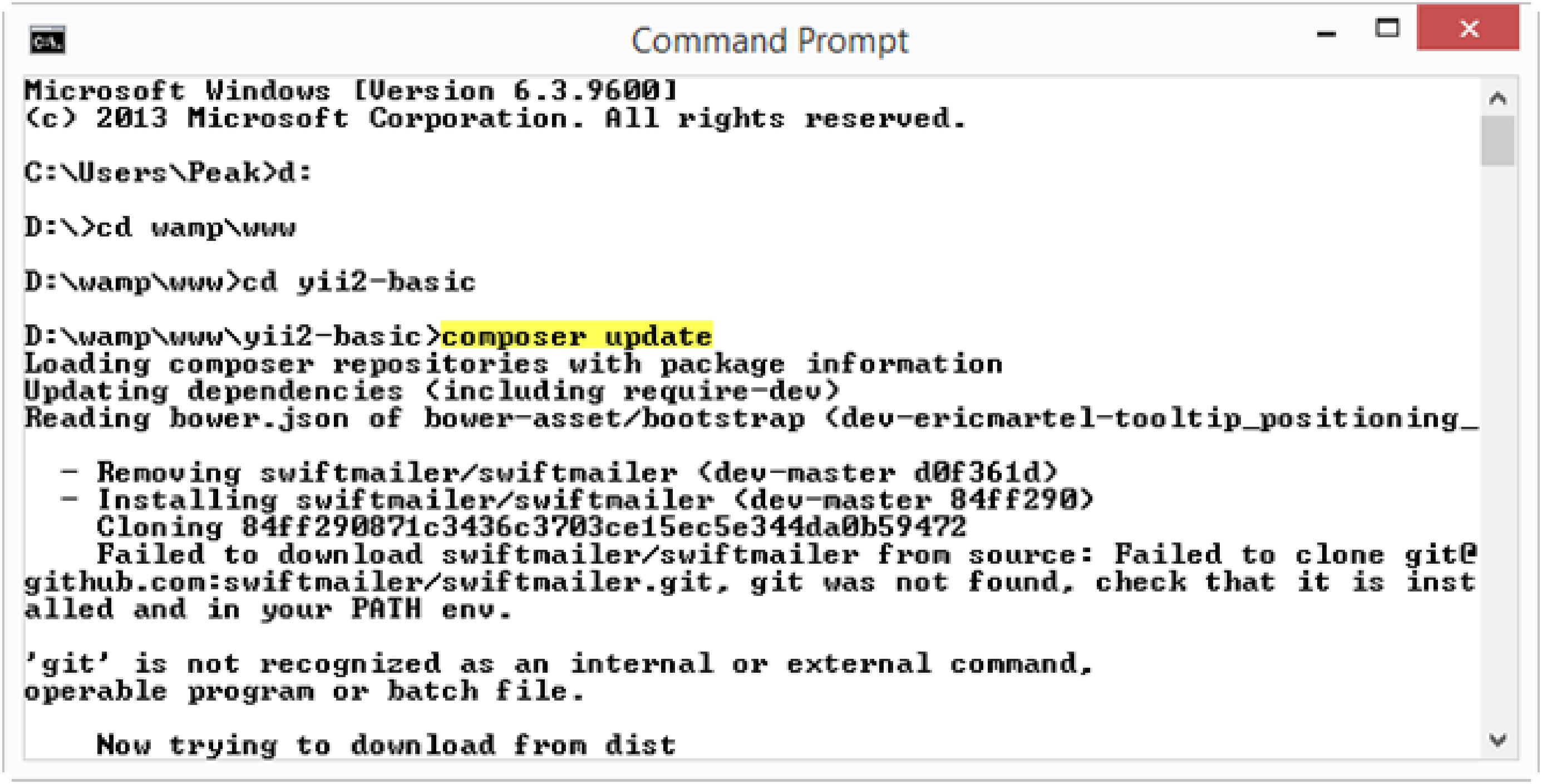Image resolution: width=1542 pixels, height=784 pixels.
Task: Click the Microsoft Windows version line
Action: tap(351, 90)
